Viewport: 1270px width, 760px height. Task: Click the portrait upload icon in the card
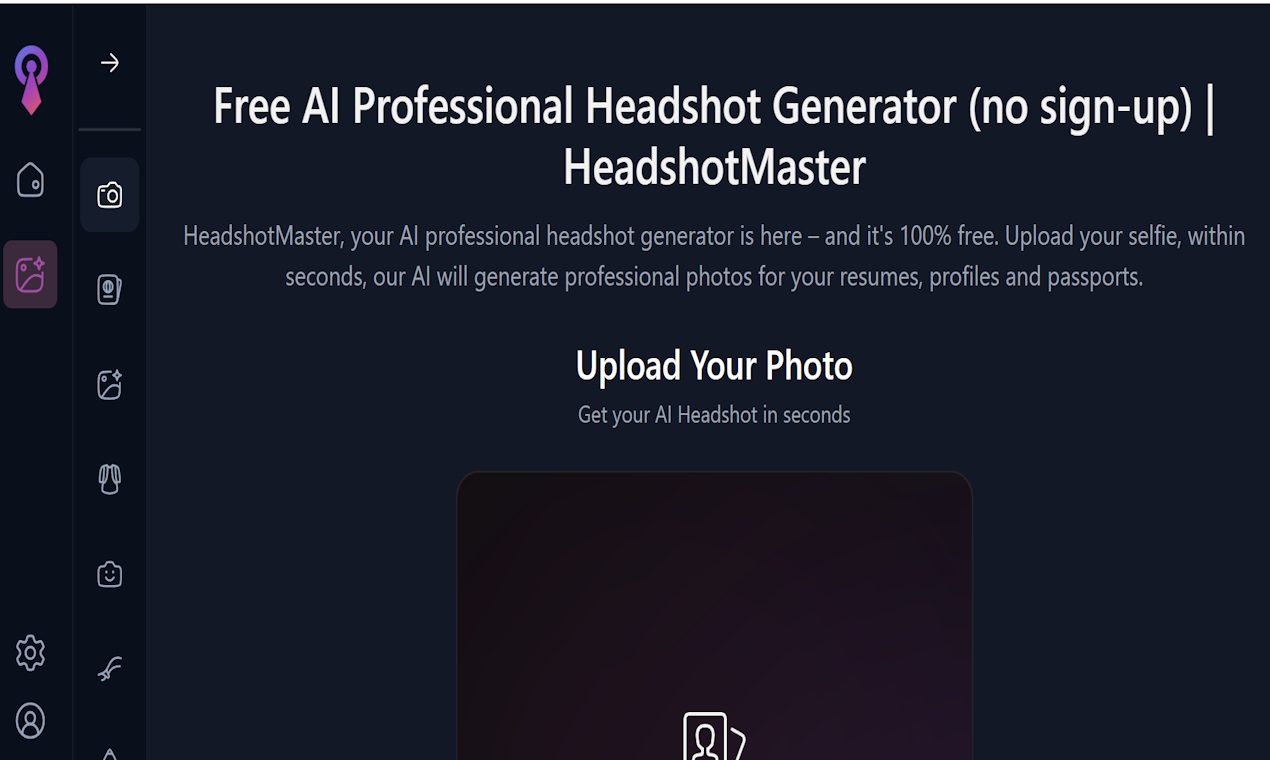pos(714,736)
